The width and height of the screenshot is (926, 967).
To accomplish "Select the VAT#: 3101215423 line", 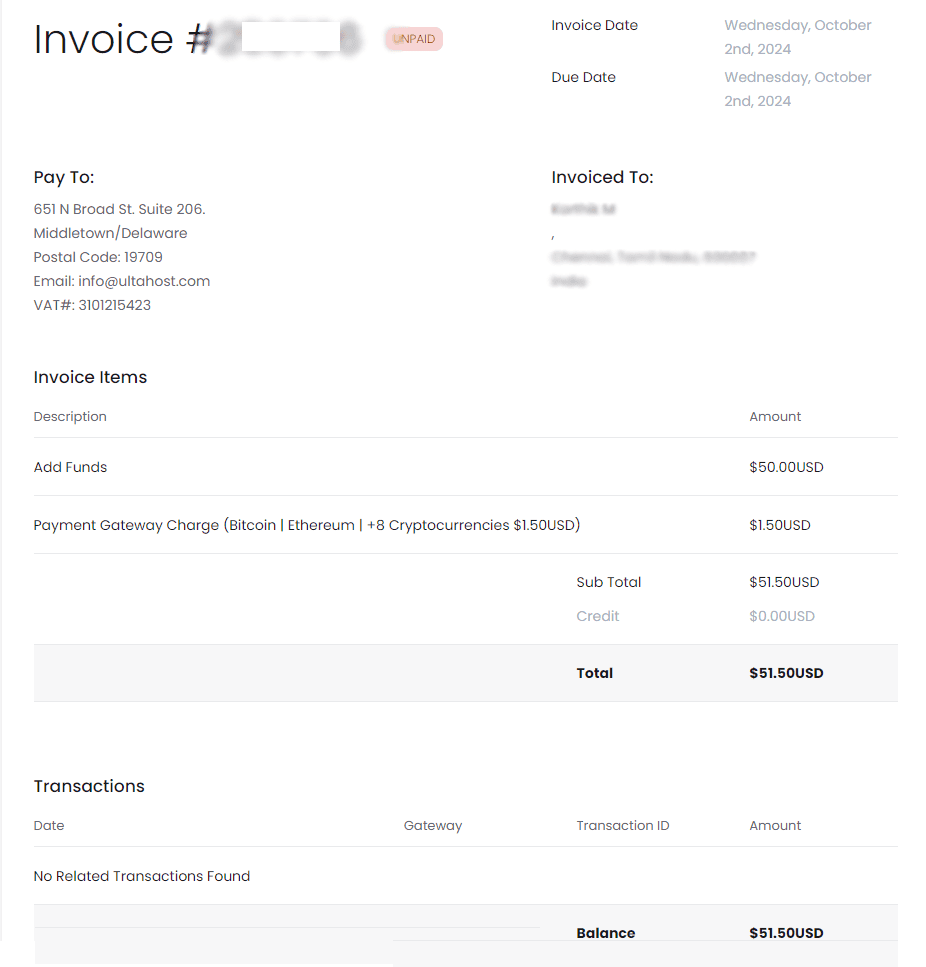I will coord(92,305).
